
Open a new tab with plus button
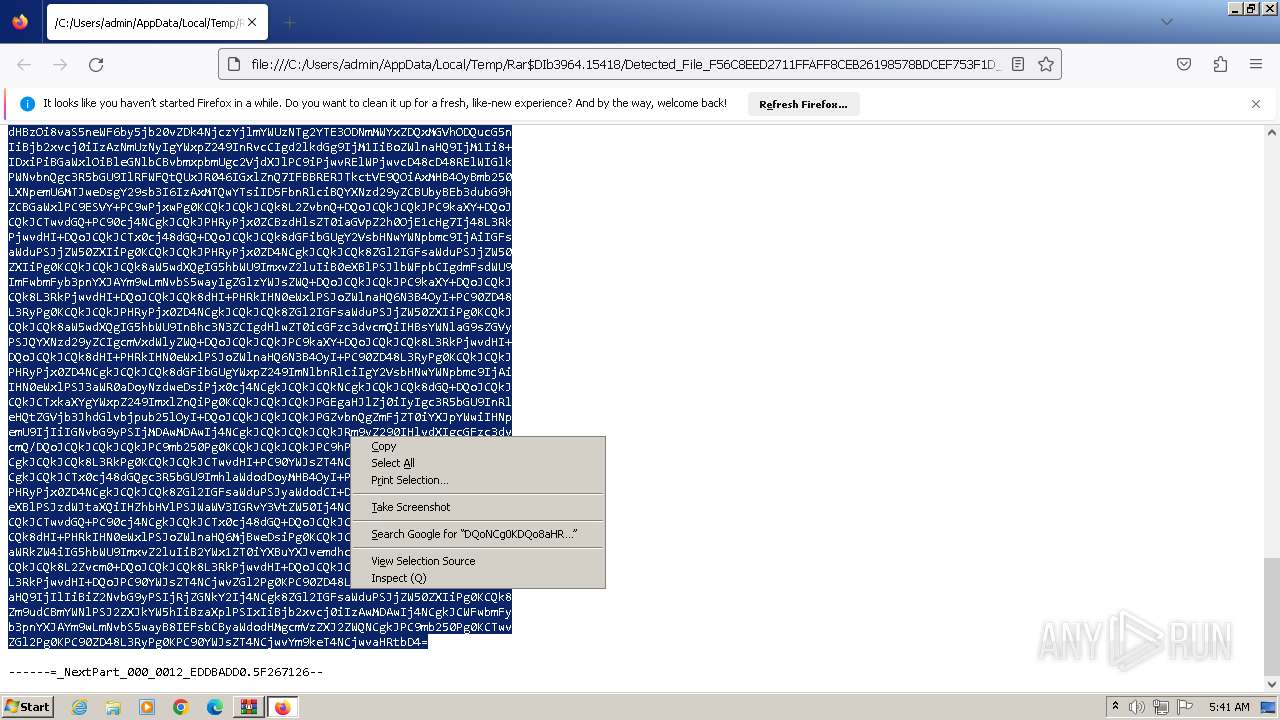click(290, 22)
